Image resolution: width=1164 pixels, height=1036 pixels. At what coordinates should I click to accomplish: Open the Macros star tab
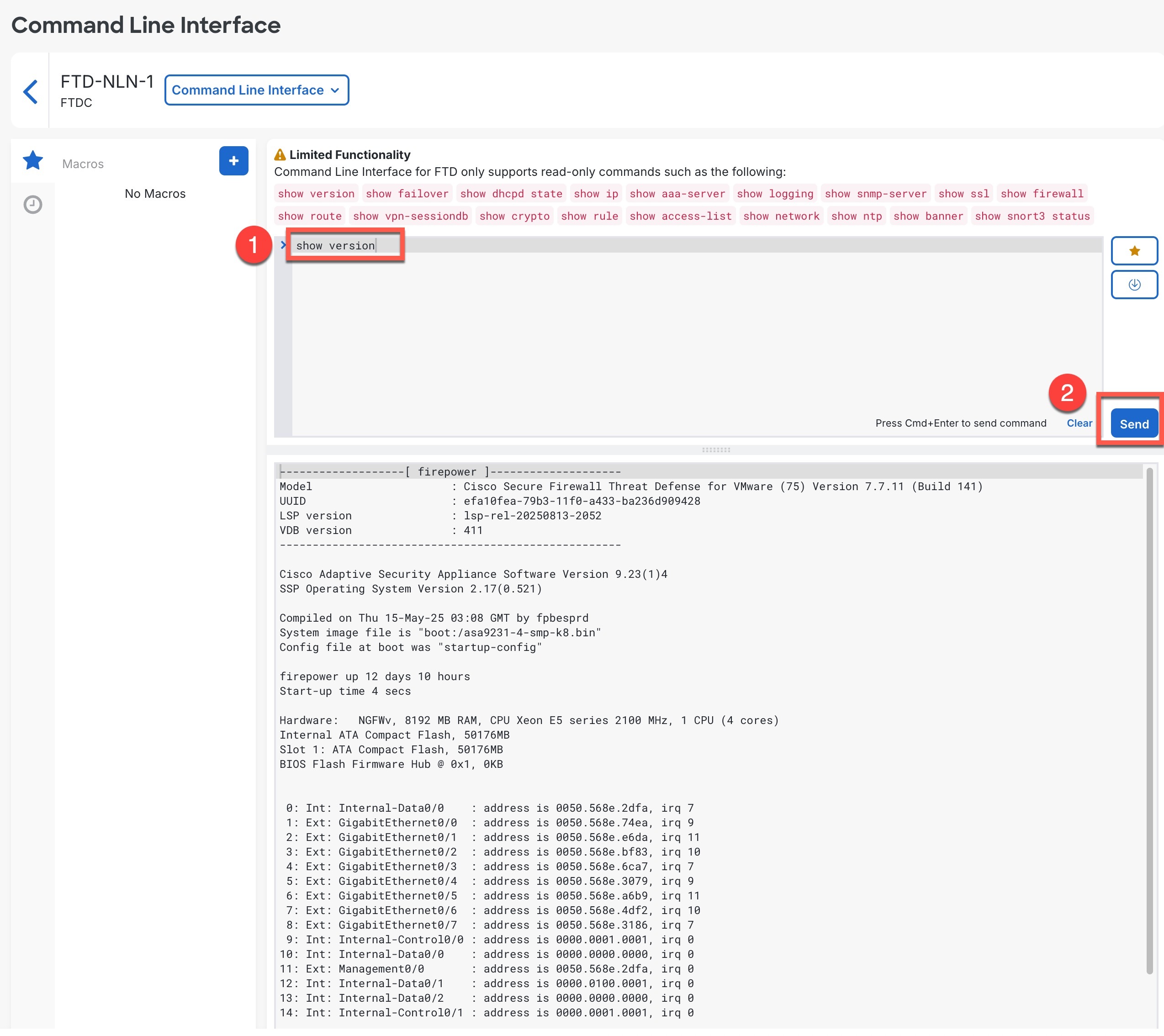point(33,161)
